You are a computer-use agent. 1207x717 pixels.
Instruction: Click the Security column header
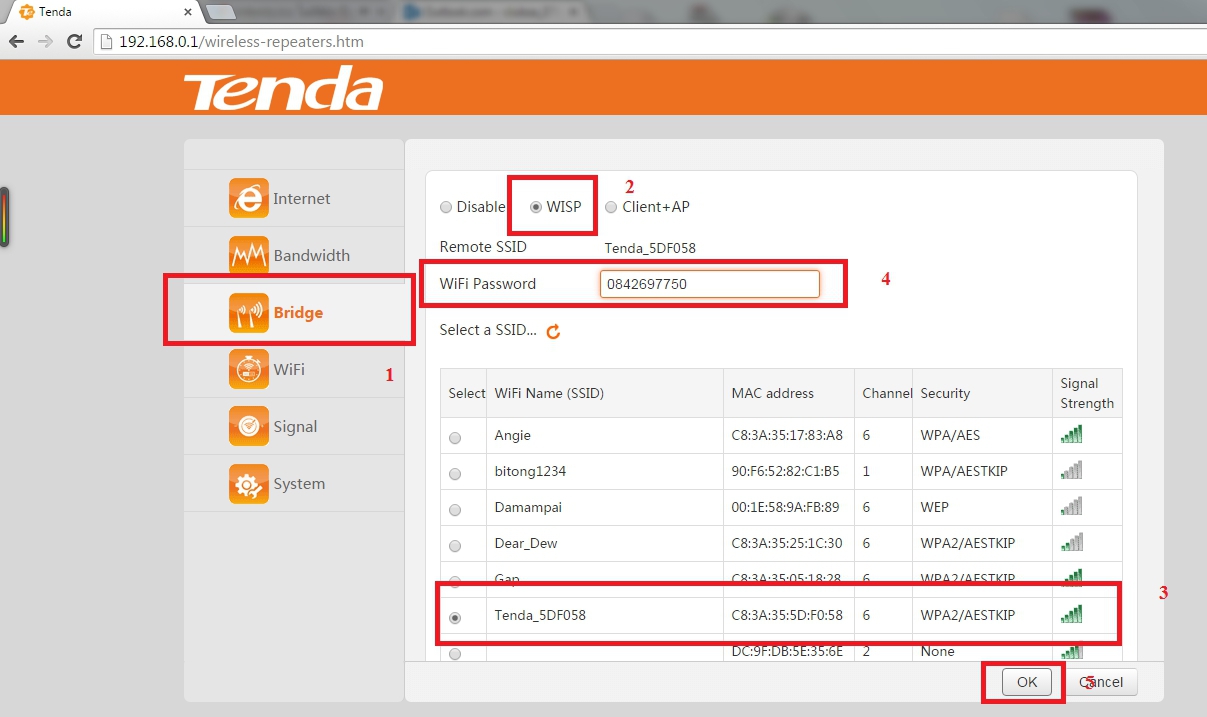click(x=945, y=393)
